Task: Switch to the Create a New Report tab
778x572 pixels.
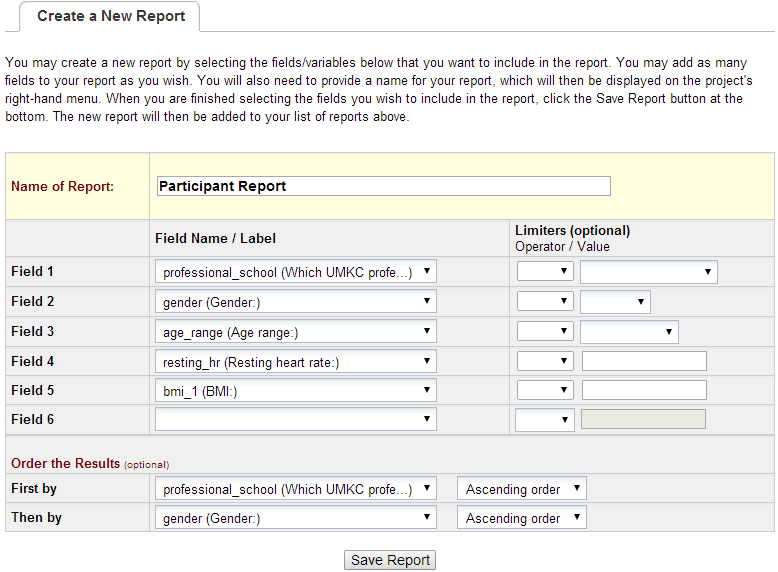Action: point(110,16)
